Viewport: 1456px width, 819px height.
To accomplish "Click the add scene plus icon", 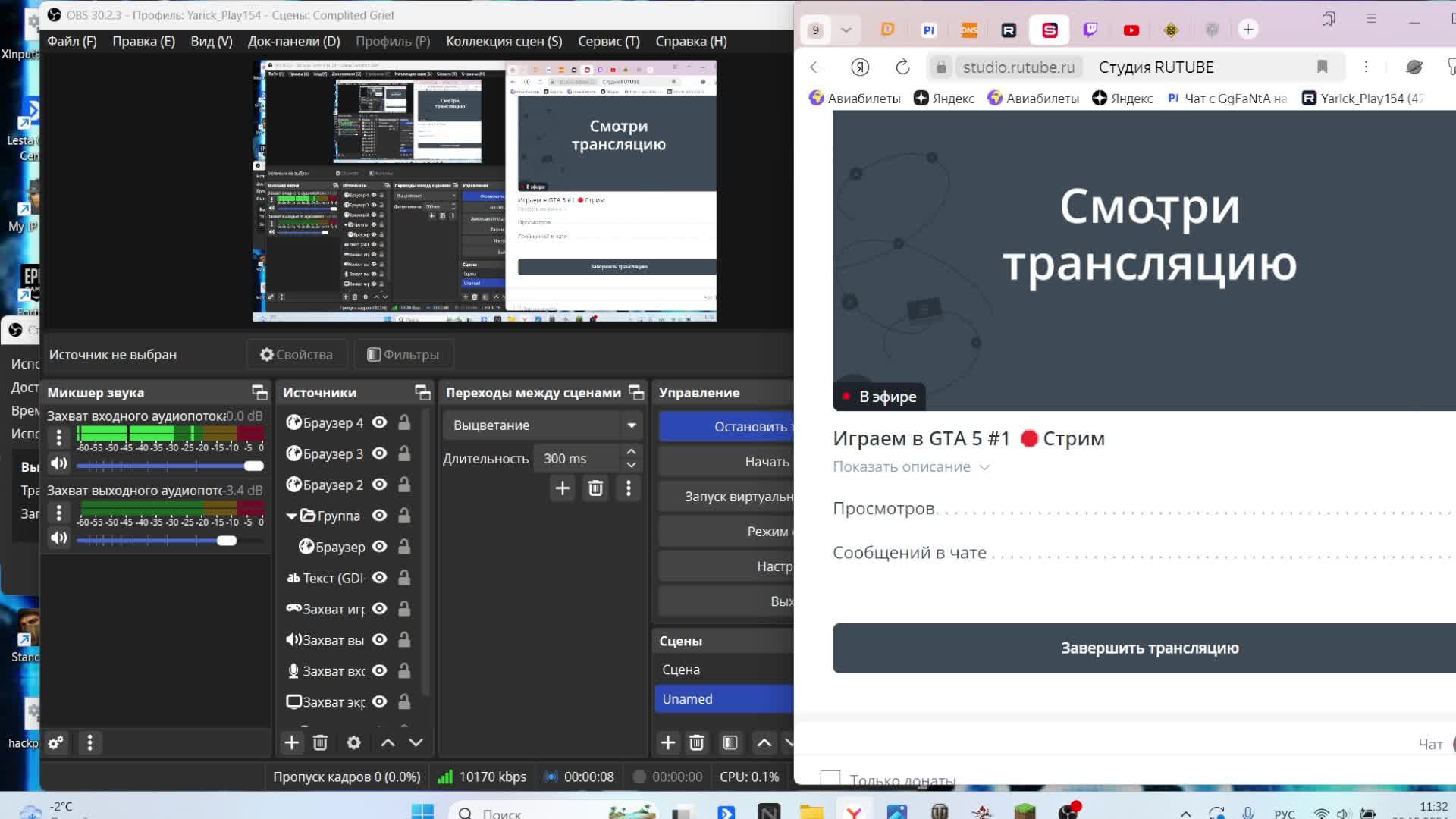I will pos(668,742).
